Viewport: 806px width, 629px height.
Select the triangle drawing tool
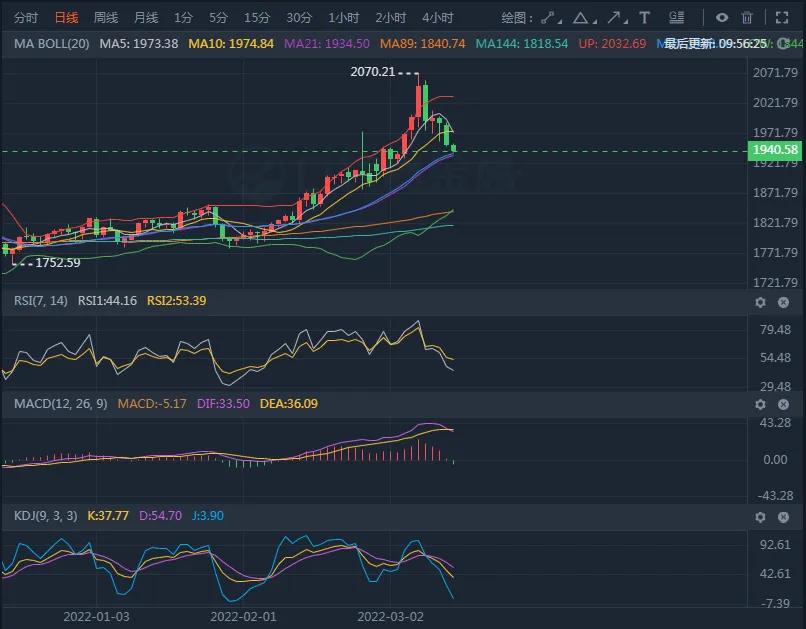(580, 17)
